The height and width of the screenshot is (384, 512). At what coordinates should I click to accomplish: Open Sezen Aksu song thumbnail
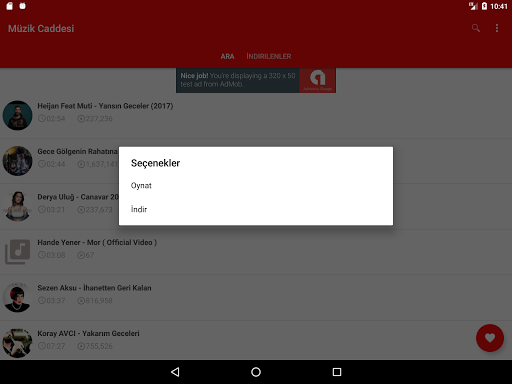17,298
